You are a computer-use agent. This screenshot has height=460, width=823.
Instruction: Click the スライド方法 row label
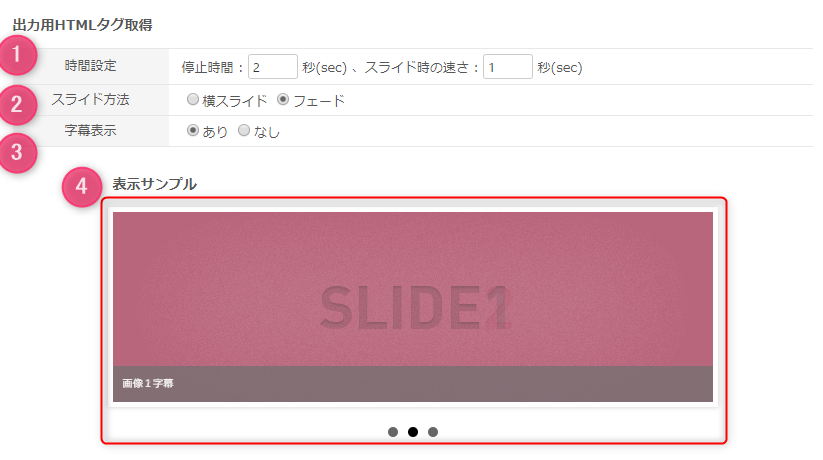90,99
